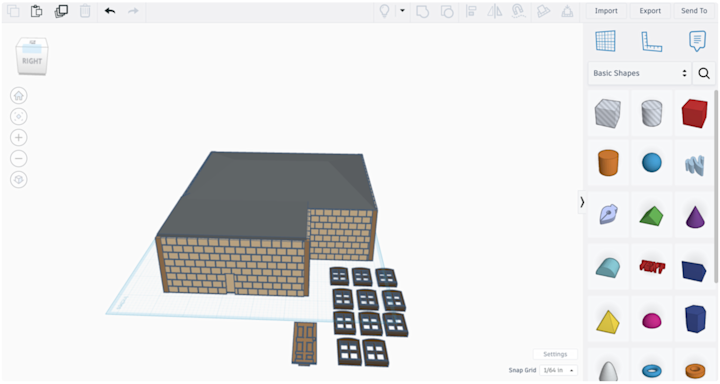Select the dark blue Wedge shape

pos(694,271)
